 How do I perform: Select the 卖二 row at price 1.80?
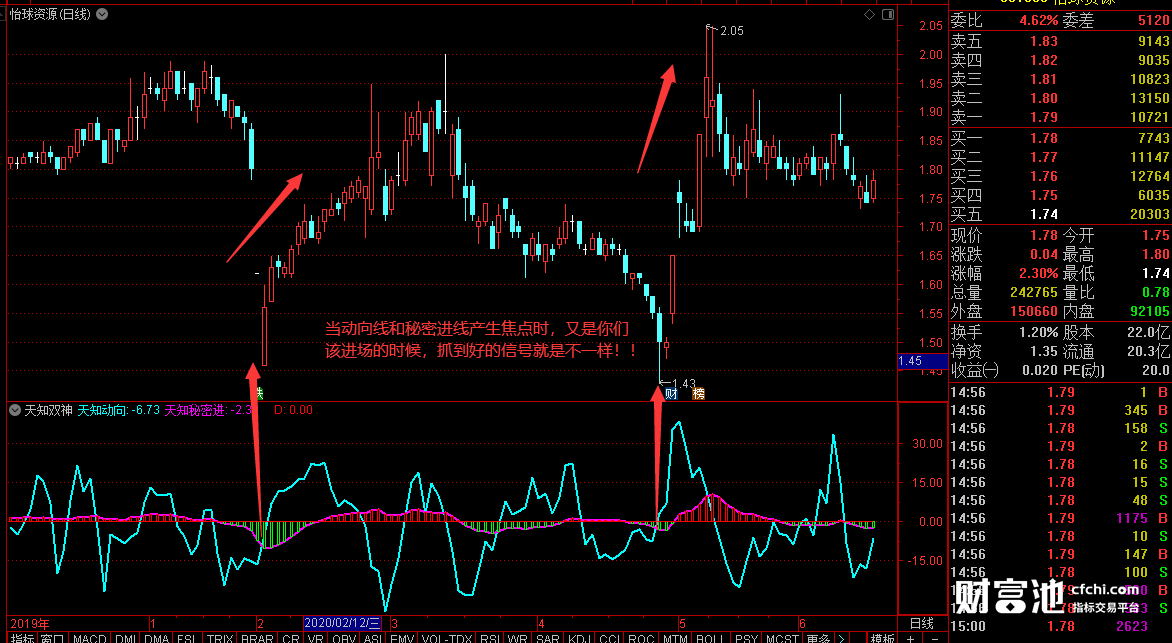coord(1060,98)
